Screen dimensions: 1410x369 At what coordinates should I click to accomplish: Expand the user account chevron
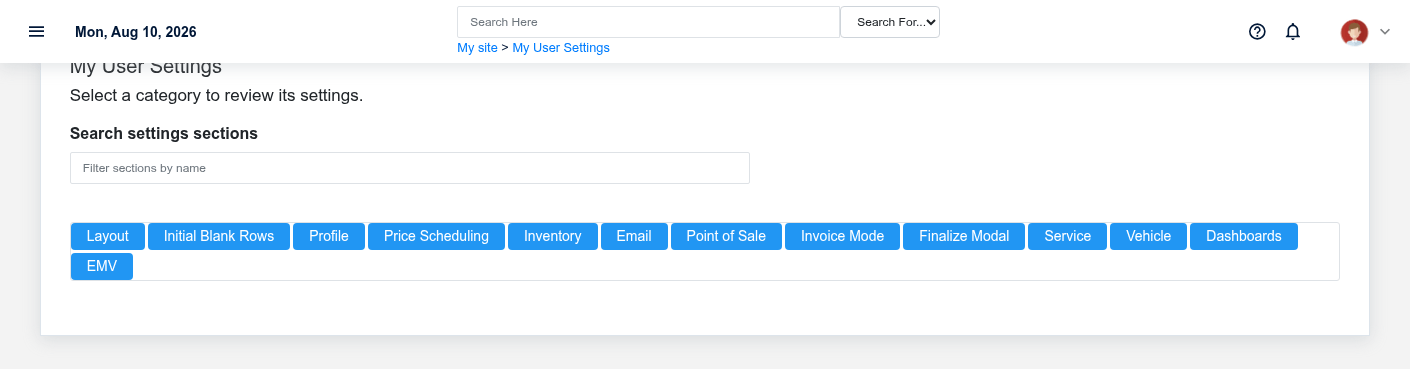(x=1385, y=32)
